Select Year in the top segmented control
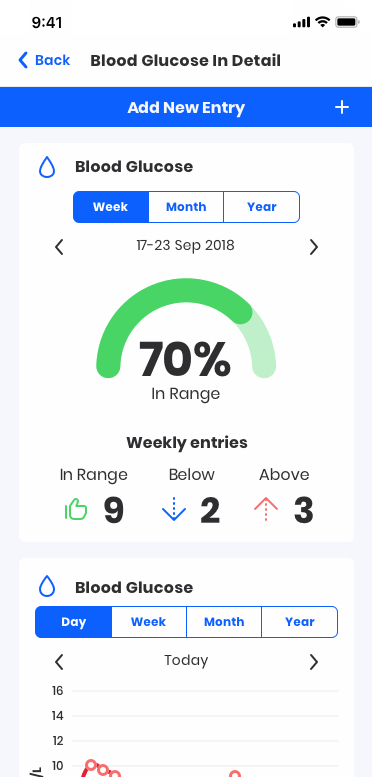This screenshot has height=777, width=372. (262, 207)
